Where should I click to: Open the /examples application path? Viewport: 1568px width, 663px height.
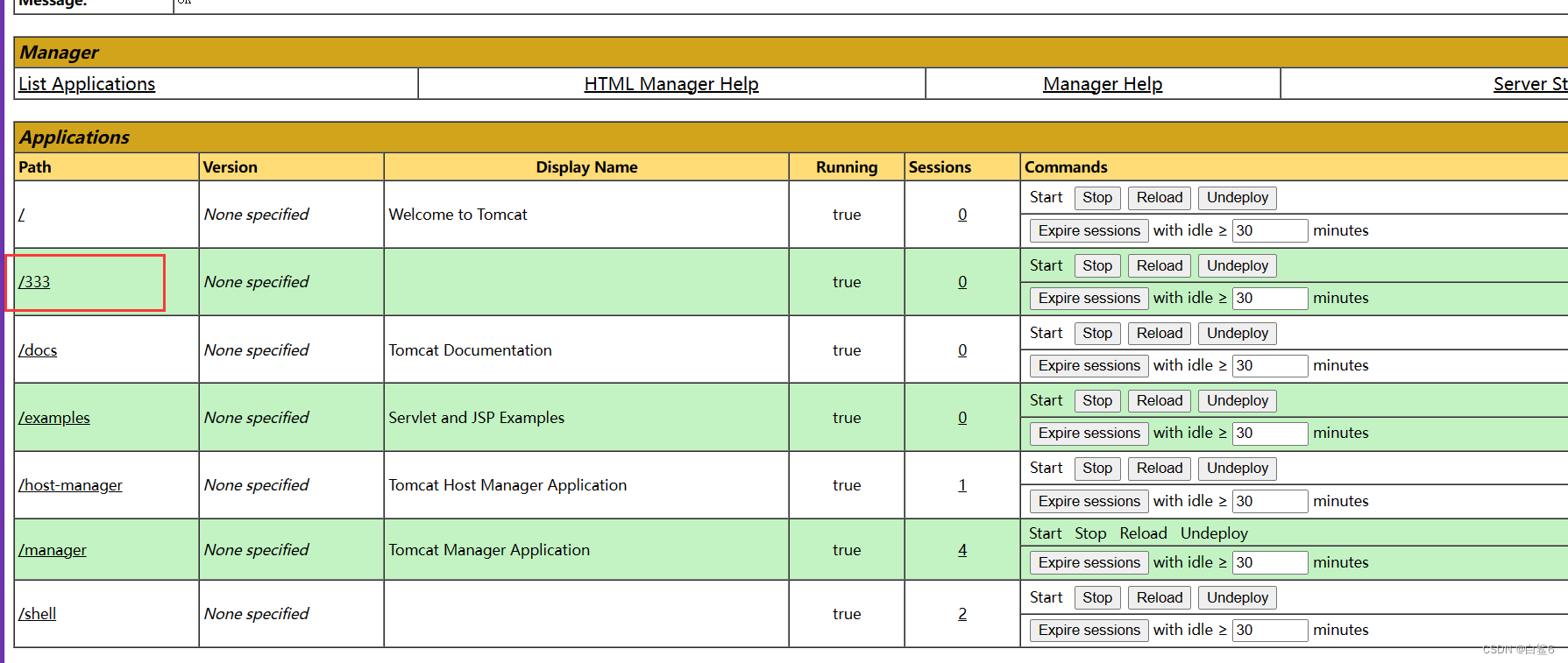[x=54, y=418]
